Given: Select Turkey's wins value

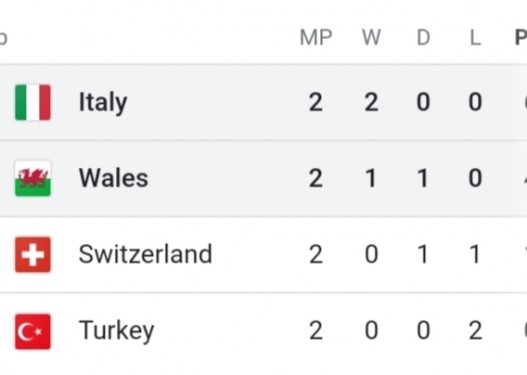Looking at the screenshot, I should [371, 331].
